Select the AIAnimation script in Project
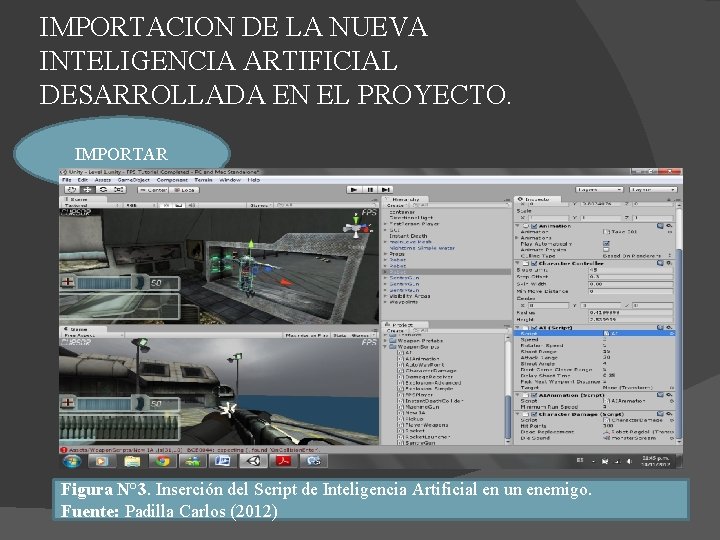 pyautogui.click(x=419, y=359)
